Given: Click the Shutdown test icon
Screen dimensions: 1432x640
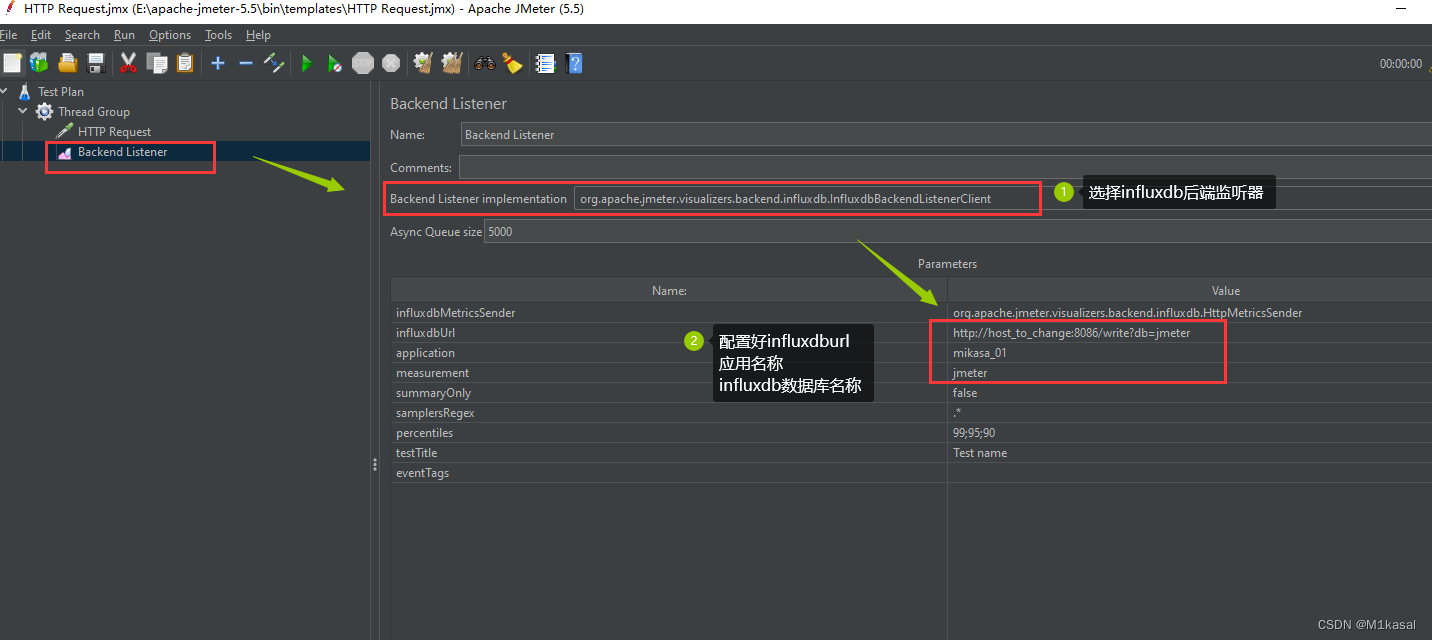Looking at the screenshot, I should (391, 63).
